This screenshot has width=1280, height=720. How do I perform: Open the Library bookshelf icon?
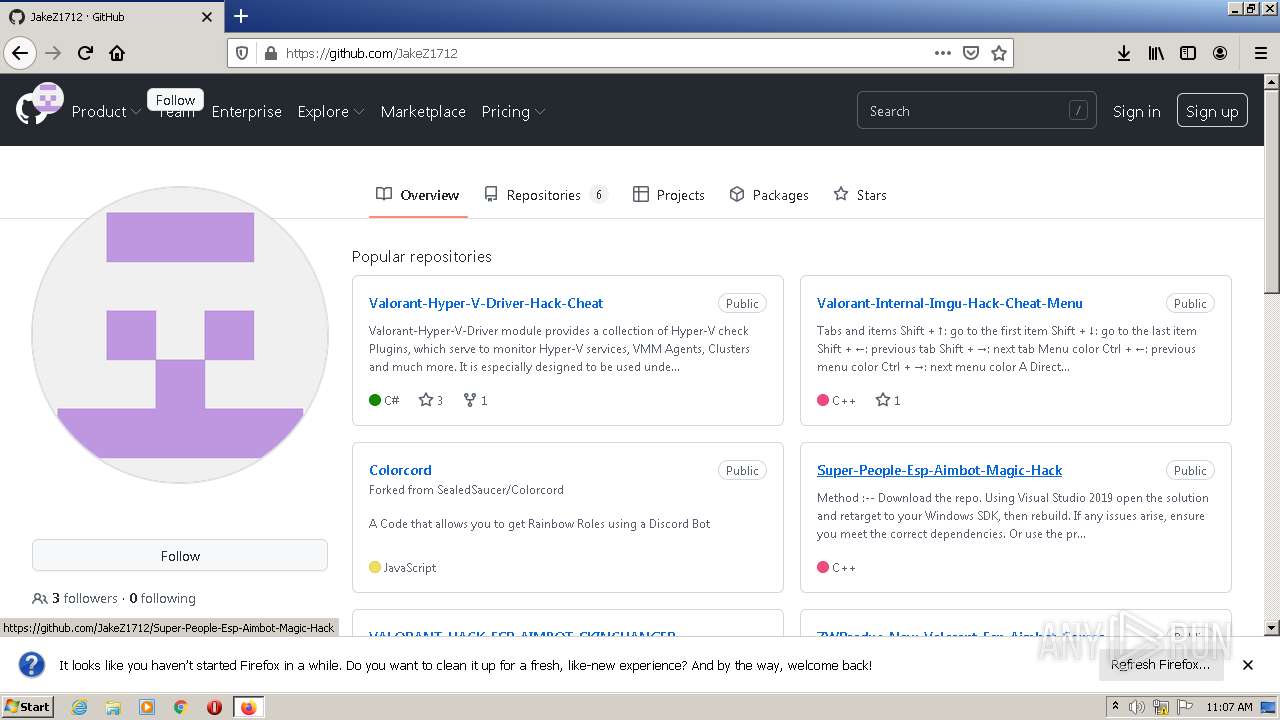(x=1156, y=53)
